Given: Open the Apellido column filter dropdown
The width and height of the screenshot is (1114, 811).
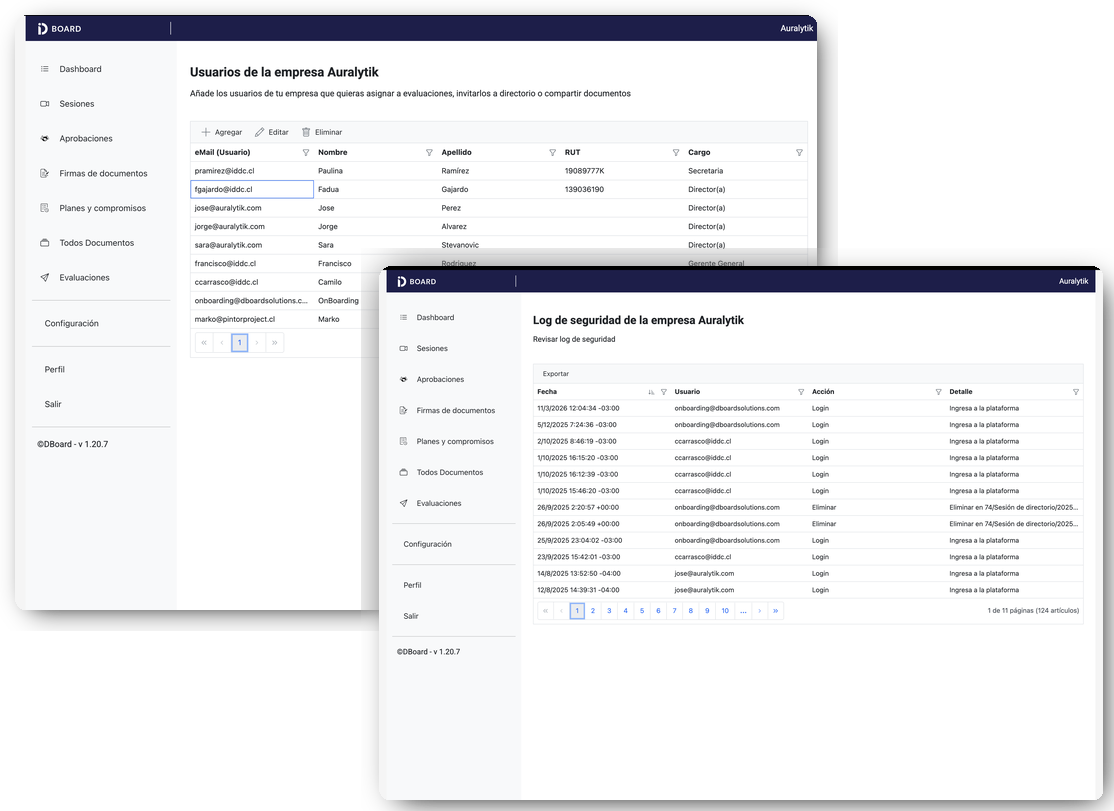Looking at the screenshot, I should 553,153.
